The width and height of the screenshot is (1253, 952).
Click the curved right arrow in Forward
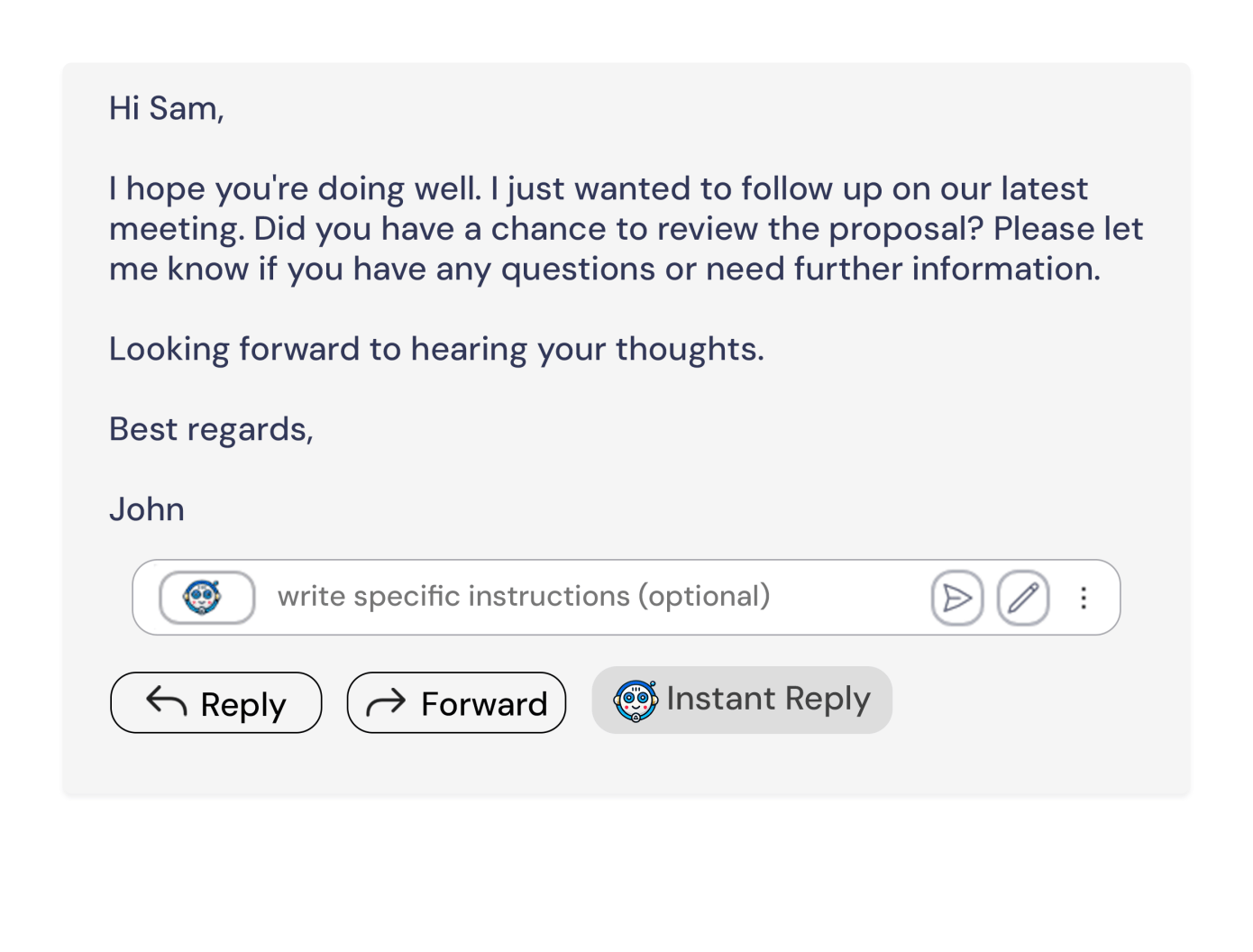click(386, 702)
